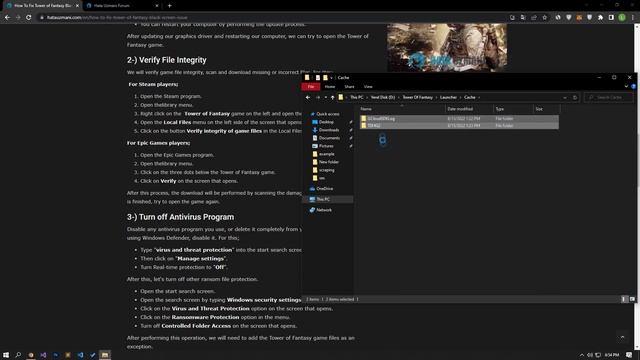
Task: Sort files by Type column
Action: coord(513,109)
